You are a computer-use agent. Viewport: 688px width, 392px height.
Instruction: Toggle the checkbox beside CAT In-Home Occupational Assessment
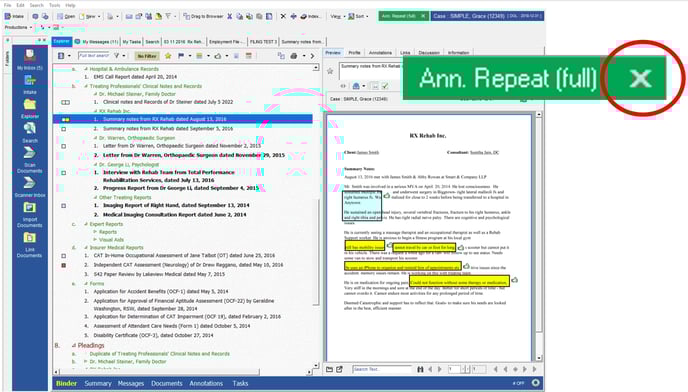[x=64, y=255]
